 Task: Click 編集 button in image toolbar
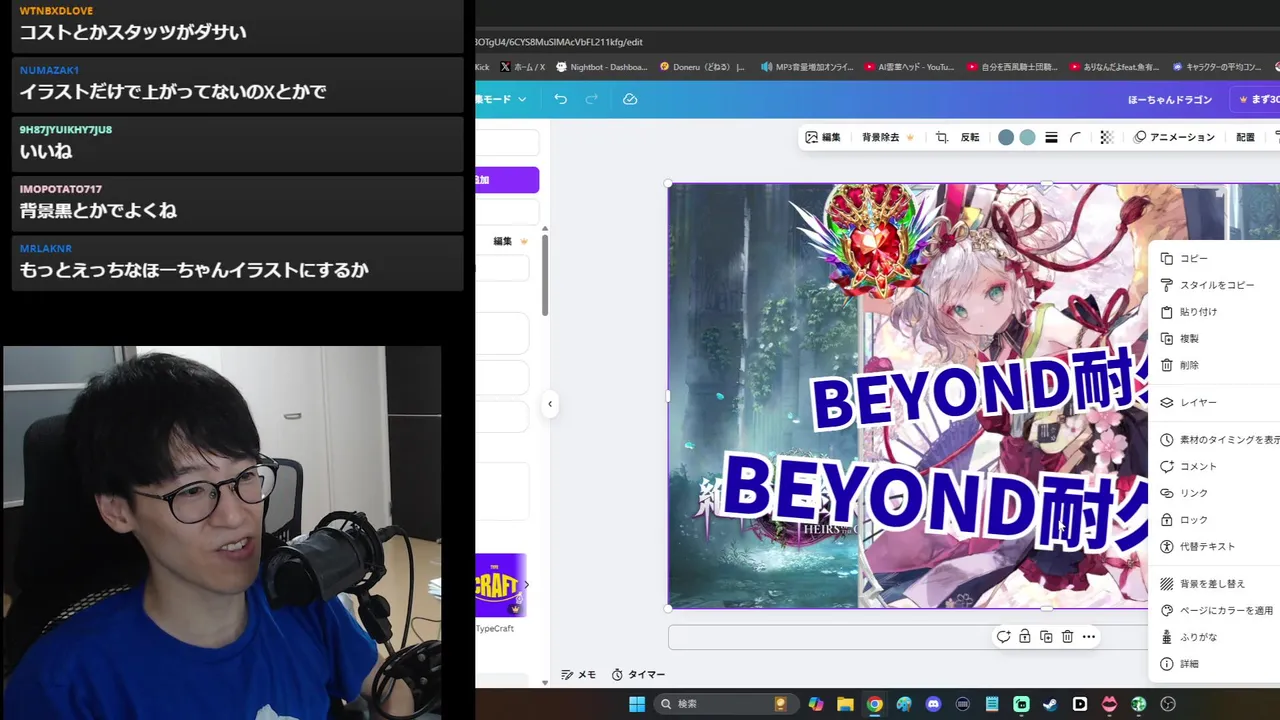click(x=823, y=137)
